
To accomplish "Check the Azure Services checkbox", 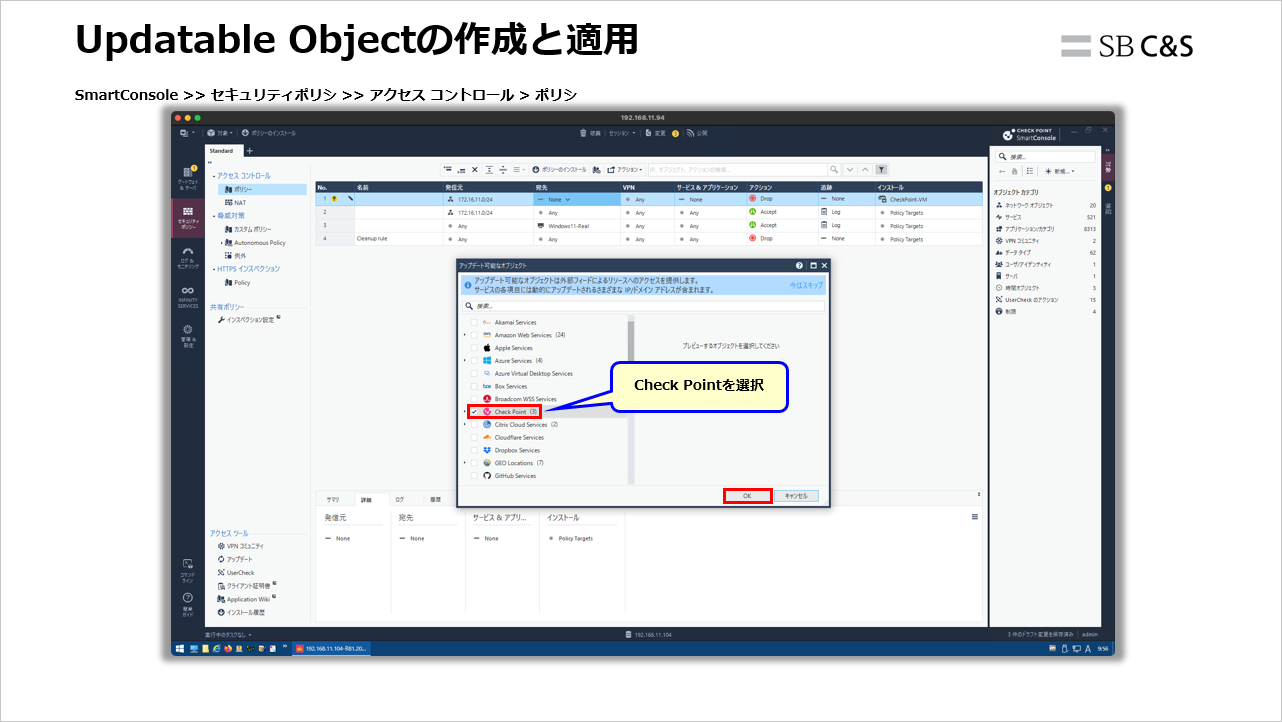I will [473, 361].
